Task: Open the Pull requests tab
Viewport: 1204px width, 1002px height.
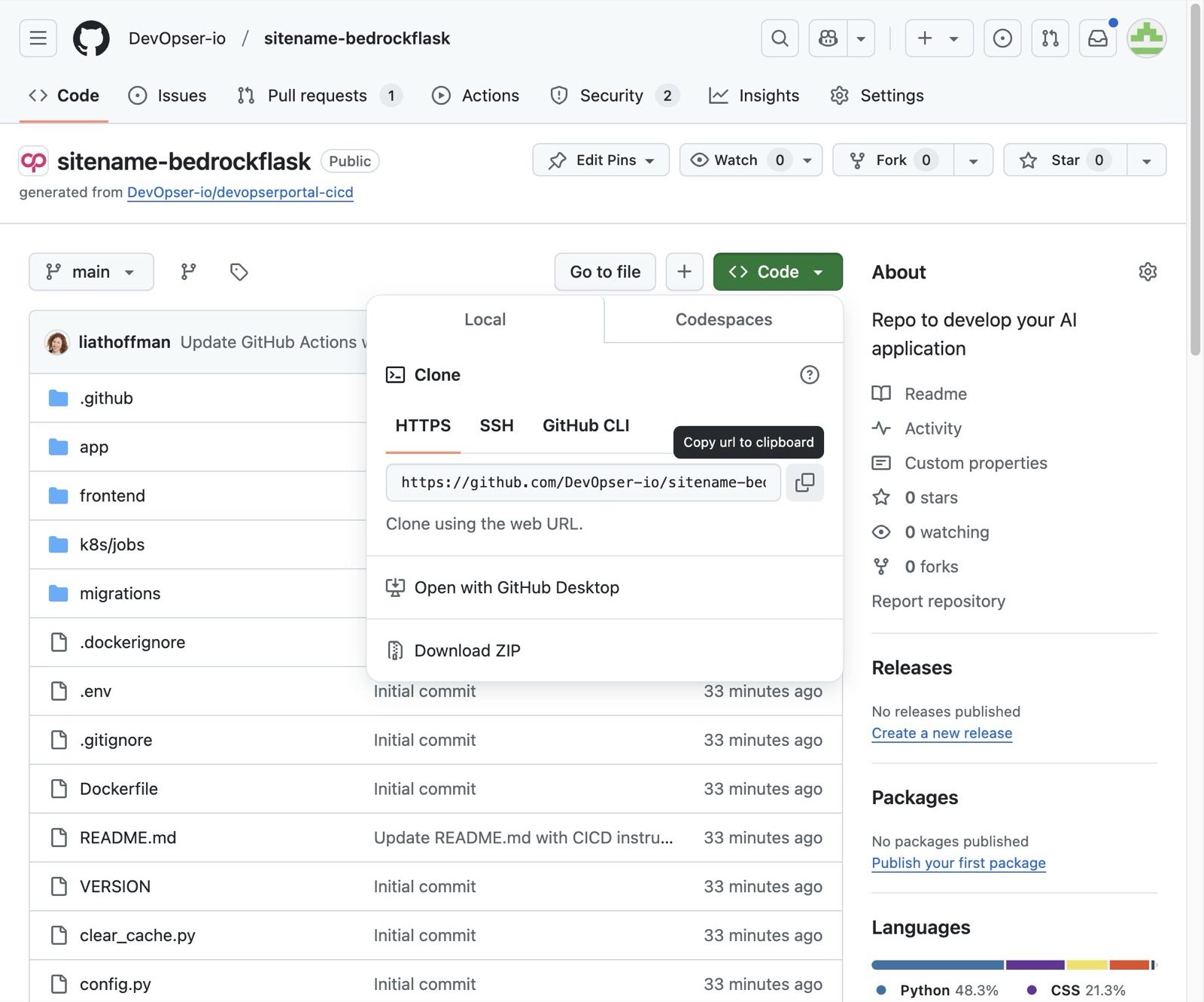Action: coord(319,96)
